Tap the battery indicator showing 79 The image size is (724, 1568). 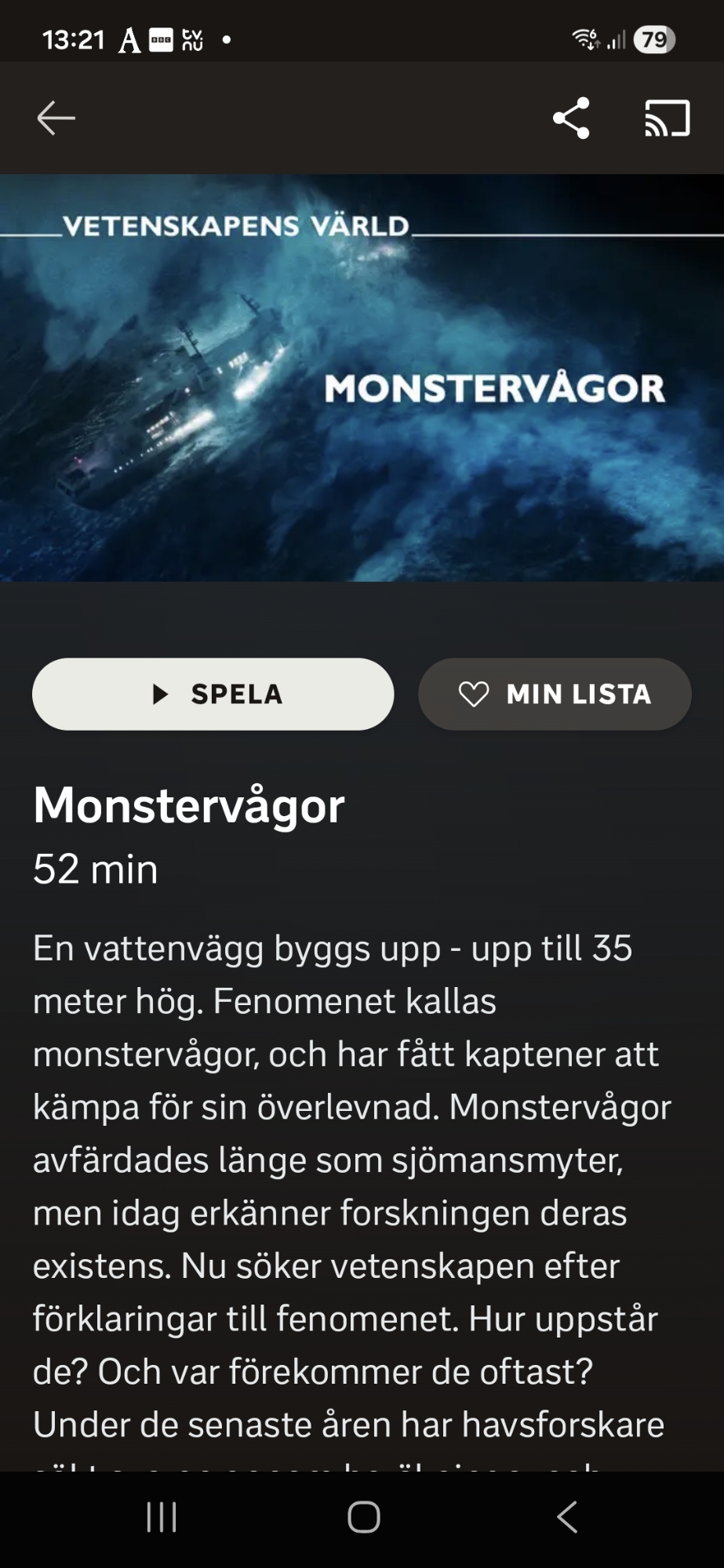[654, 39]
